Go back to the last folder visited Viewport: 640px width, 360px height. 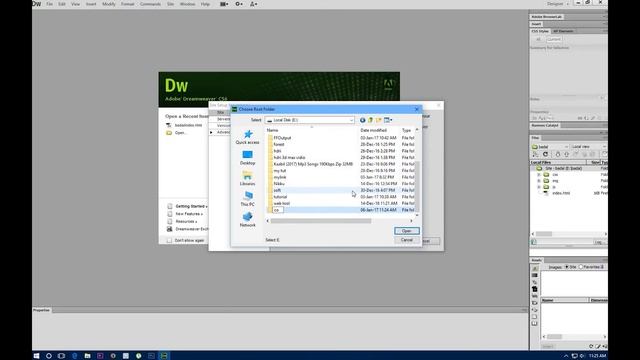[362, 120]
